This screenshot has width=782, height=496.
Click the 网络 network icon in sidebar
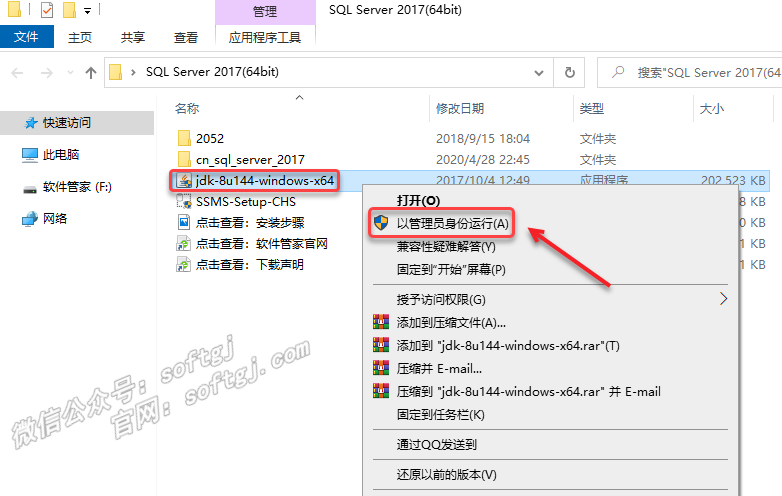30,219
